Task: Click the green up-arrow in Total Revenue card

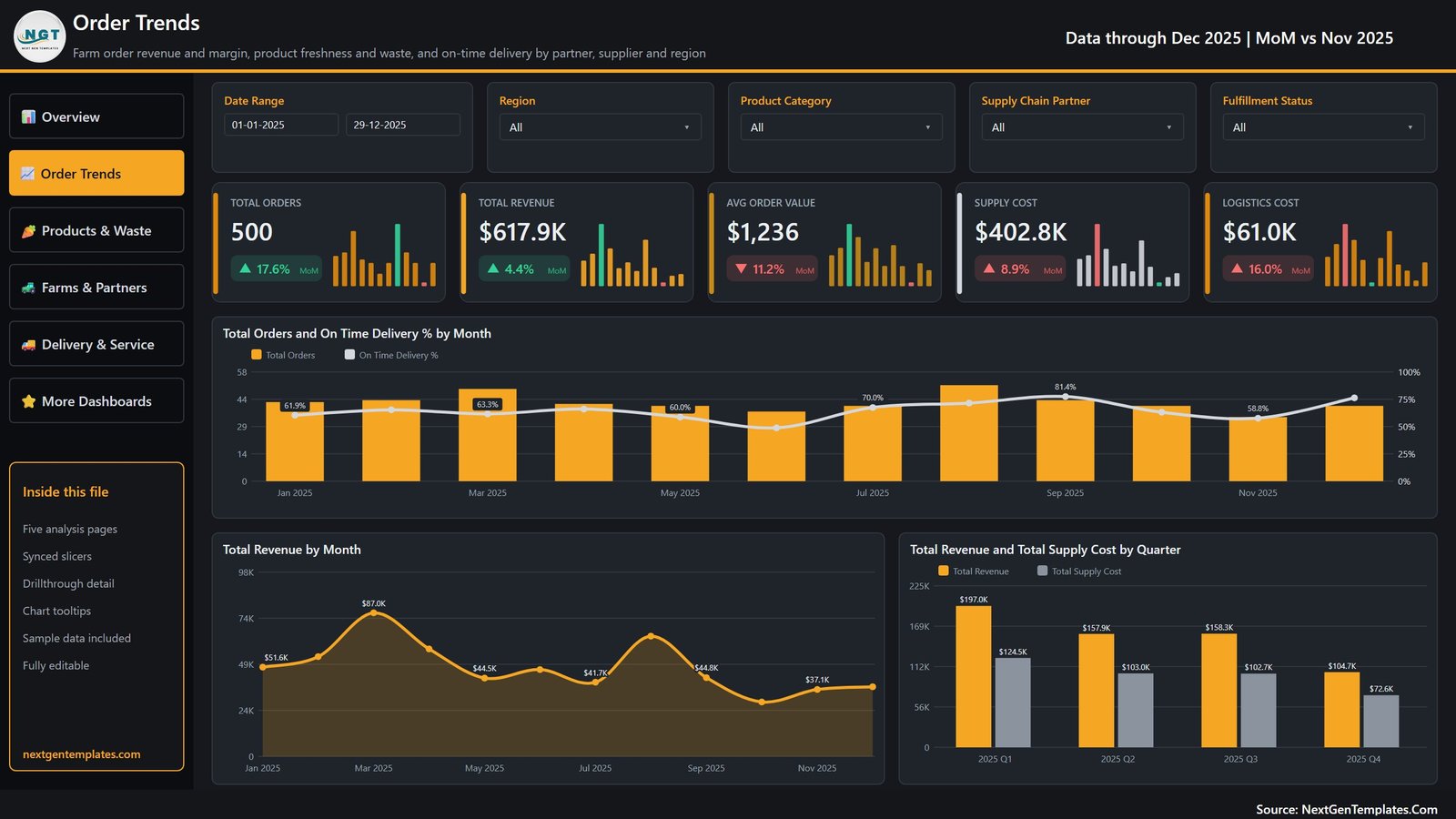Action: click(x=493, y=268)
